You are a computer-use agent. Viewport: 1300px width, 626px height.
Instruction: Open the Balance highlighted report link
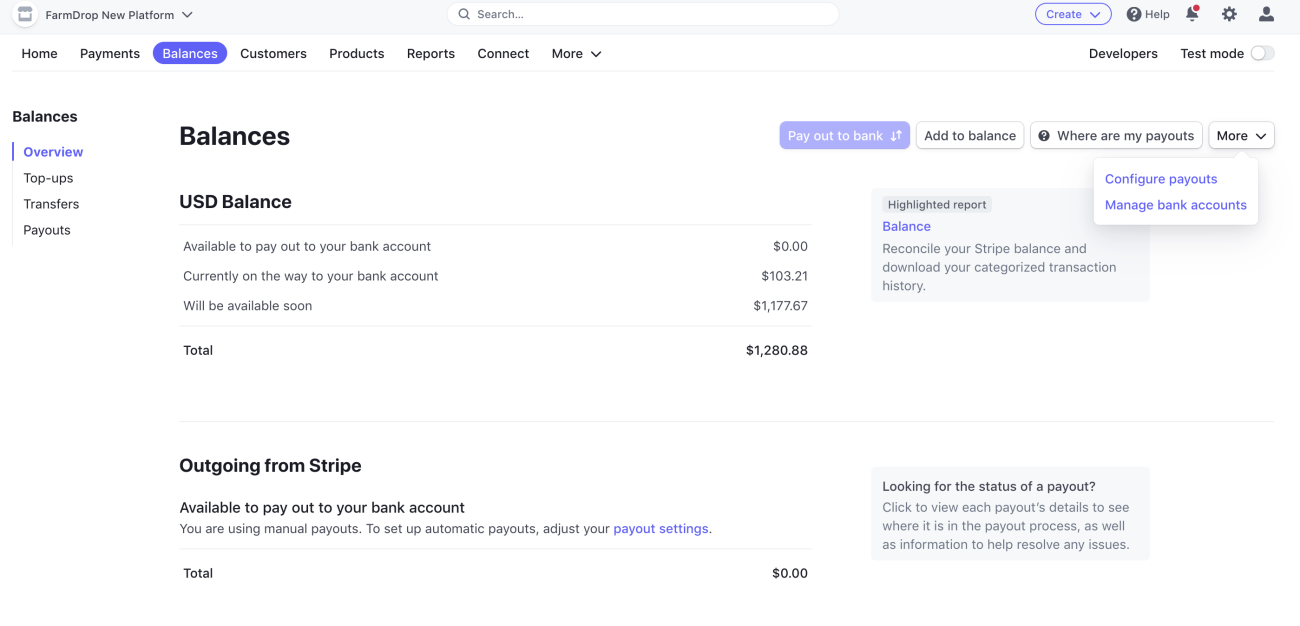(x=906, y=227)
